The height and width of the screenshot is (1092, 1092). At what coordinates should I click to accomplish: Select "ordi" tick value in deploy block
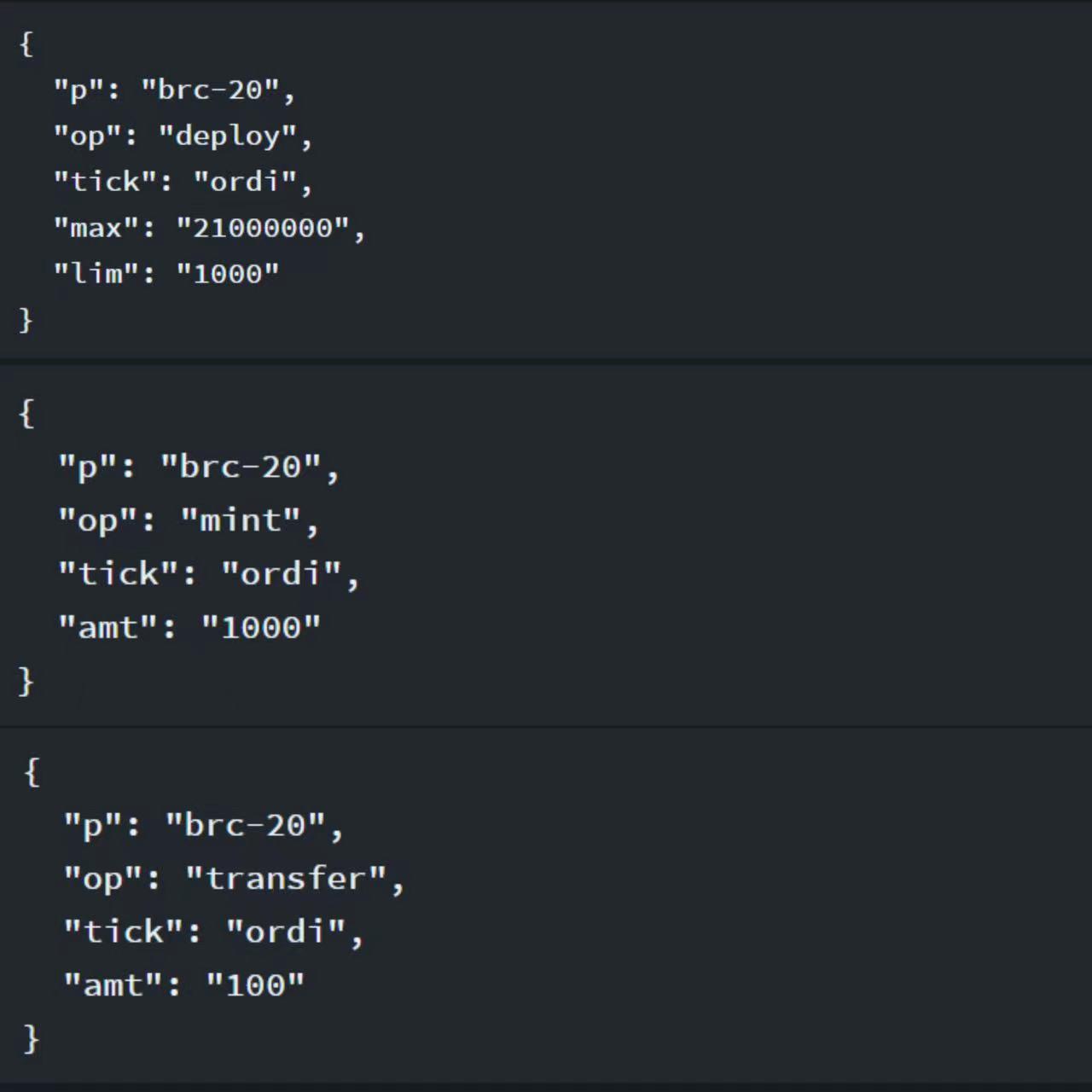point(245,182)
